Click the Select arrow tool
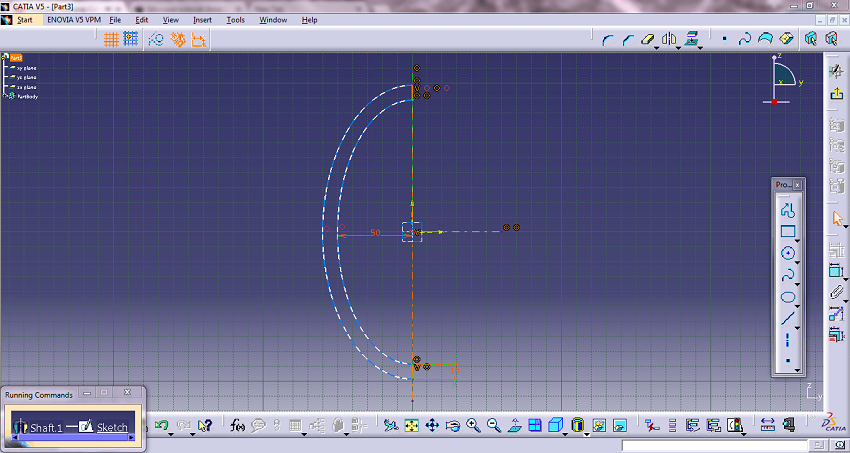Image resolution: width=850 pixels, height=453 pixels. pos(837,218)
